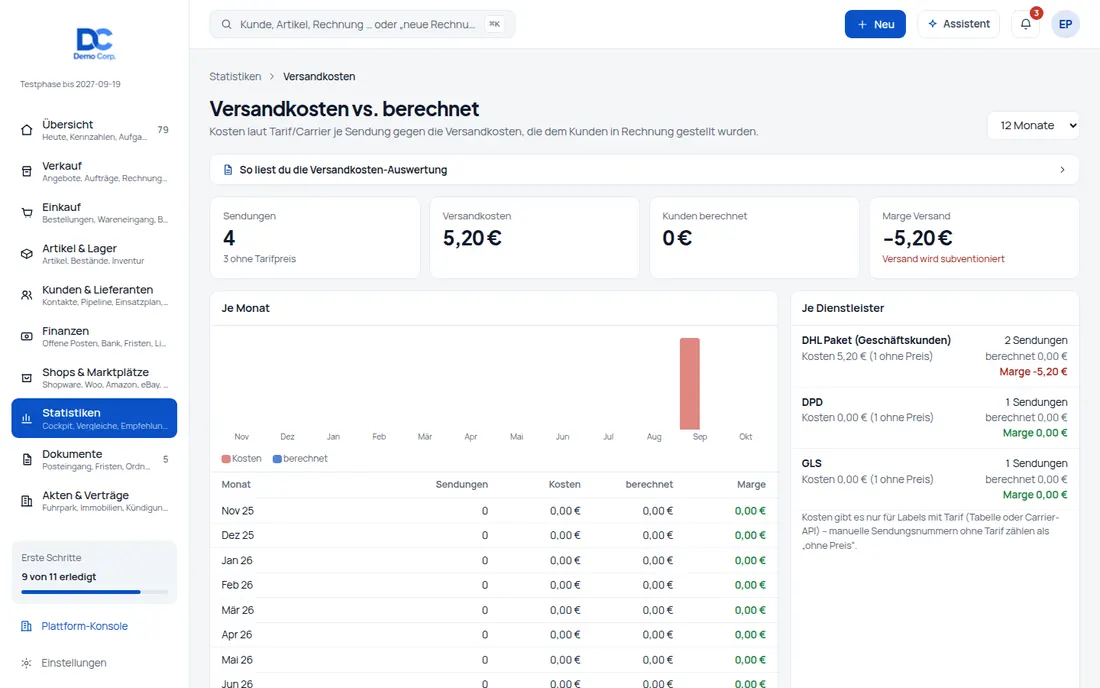Viewport: 1100px width, 688px height.
Task: Click the Einkauf cart icon
Action: pos(27,213)
